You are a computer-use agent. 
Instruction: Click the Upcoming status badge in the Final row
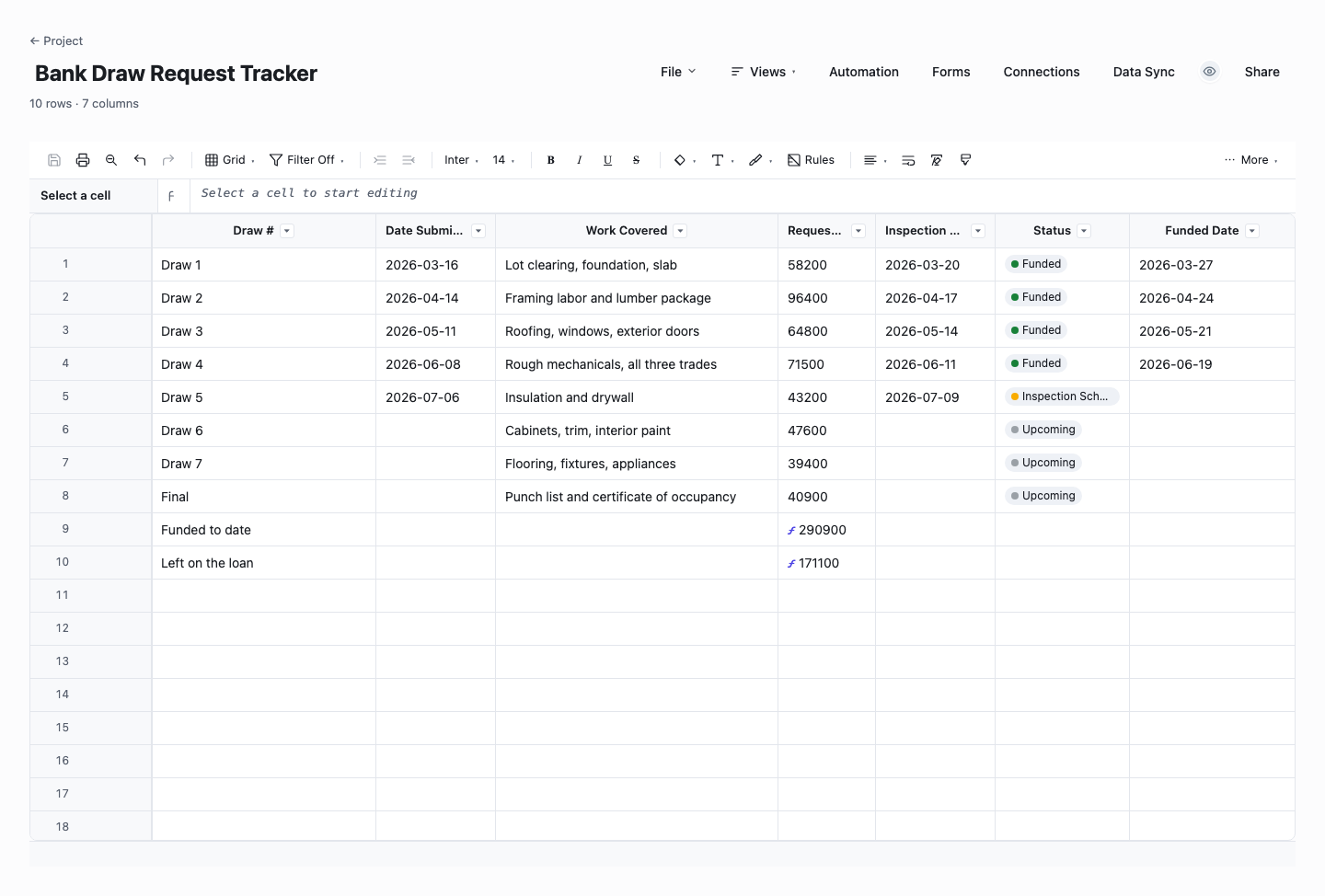click(1043, 496)
